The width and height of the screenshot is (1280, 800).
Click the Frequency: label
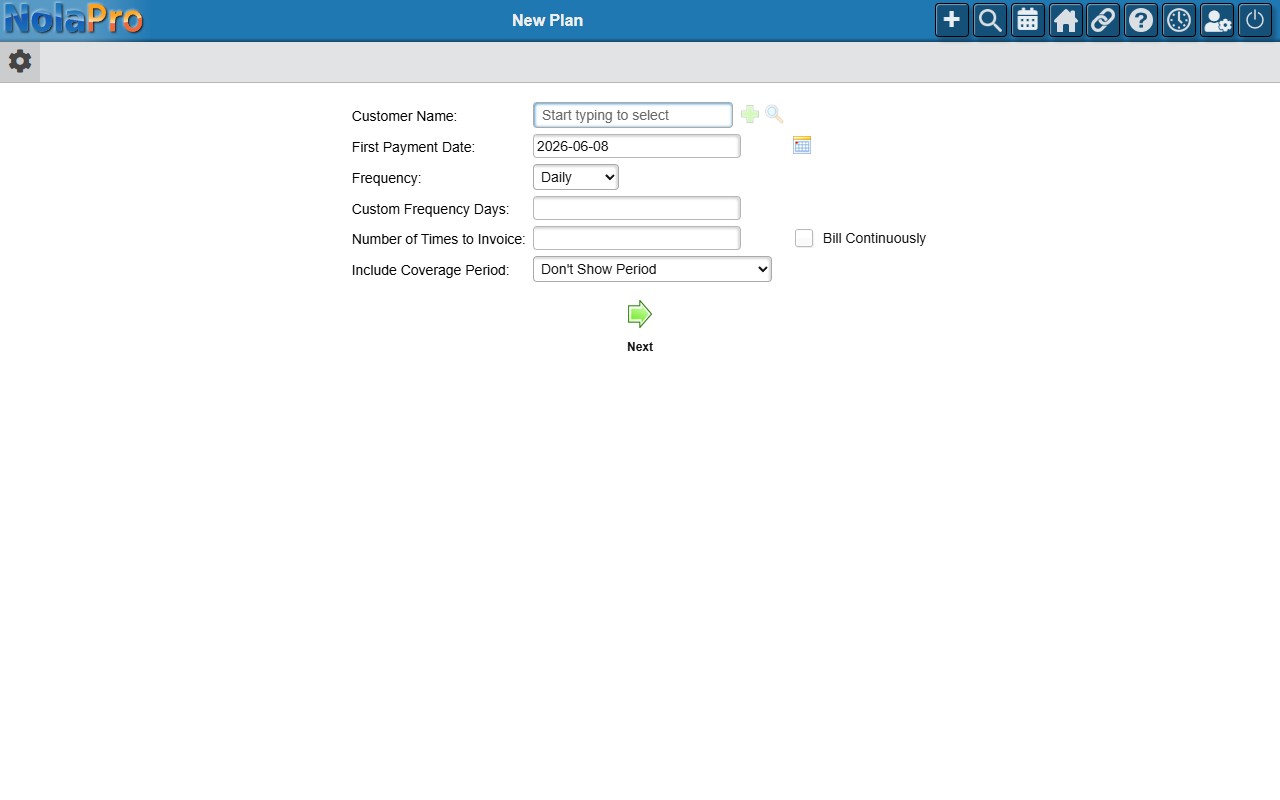(x=386, y=178)
